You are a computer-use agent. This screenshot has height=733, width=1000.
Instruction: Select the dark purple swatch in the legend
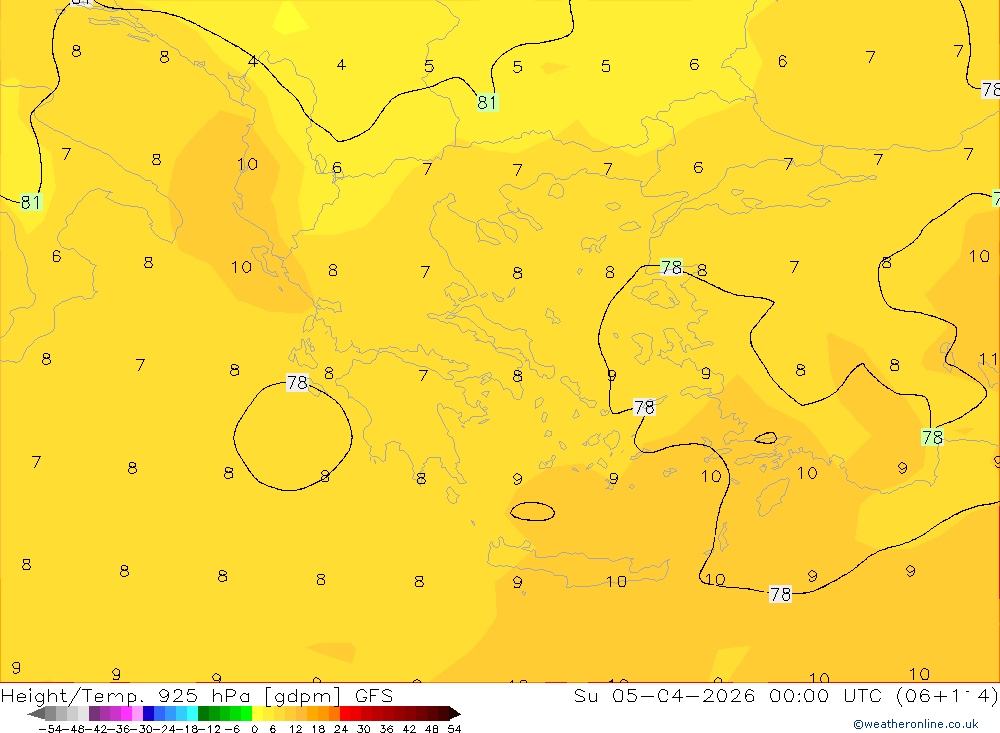(94, 713)
